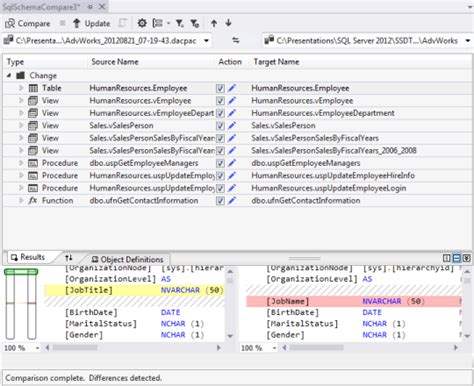Screen dimensions: 474x386
Task: Uncheck the vEmployeeDepartment view checkbox
Action: [x=220, y=113]
